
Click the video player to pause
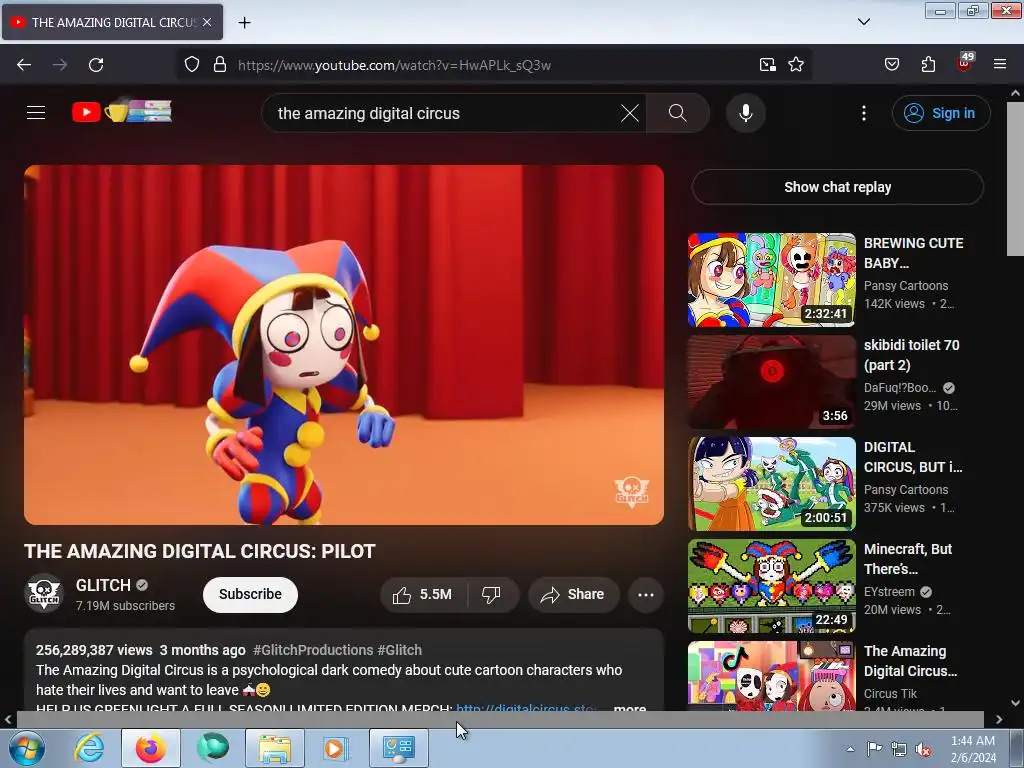coord(344,345)
